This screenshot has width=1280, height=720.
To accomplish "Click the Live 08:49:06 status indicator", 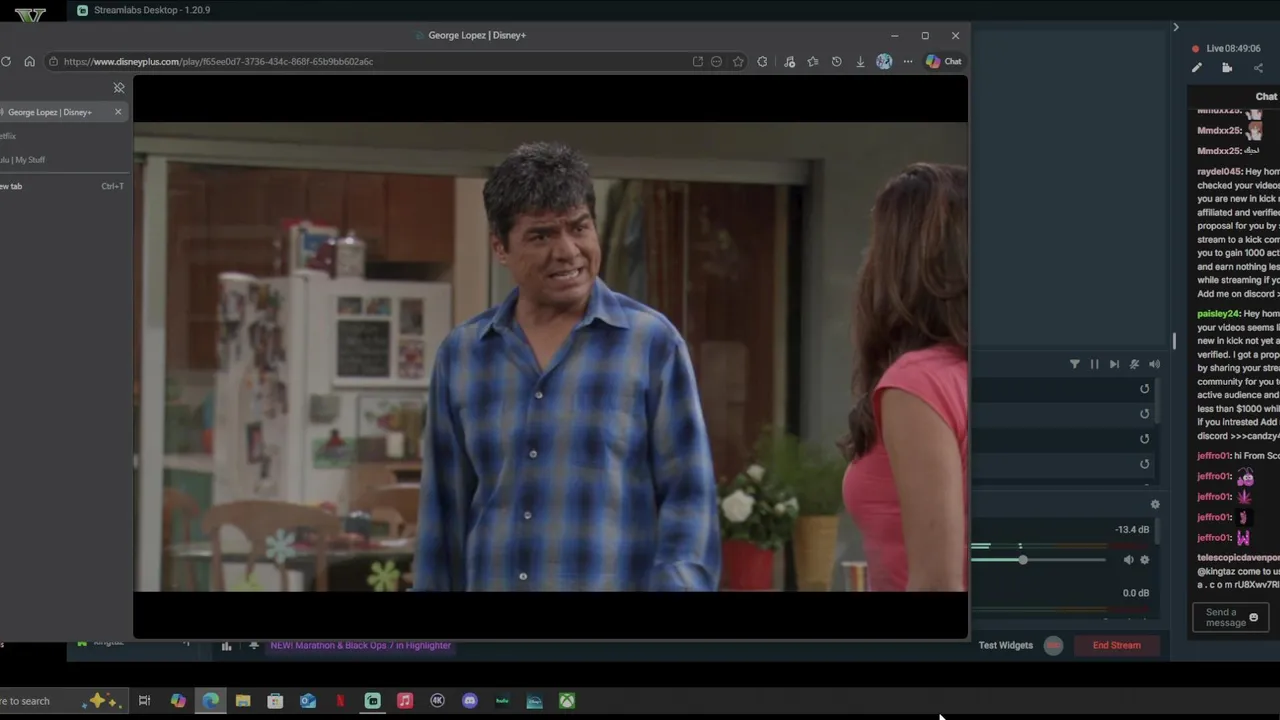I will tap(1226, 48).
